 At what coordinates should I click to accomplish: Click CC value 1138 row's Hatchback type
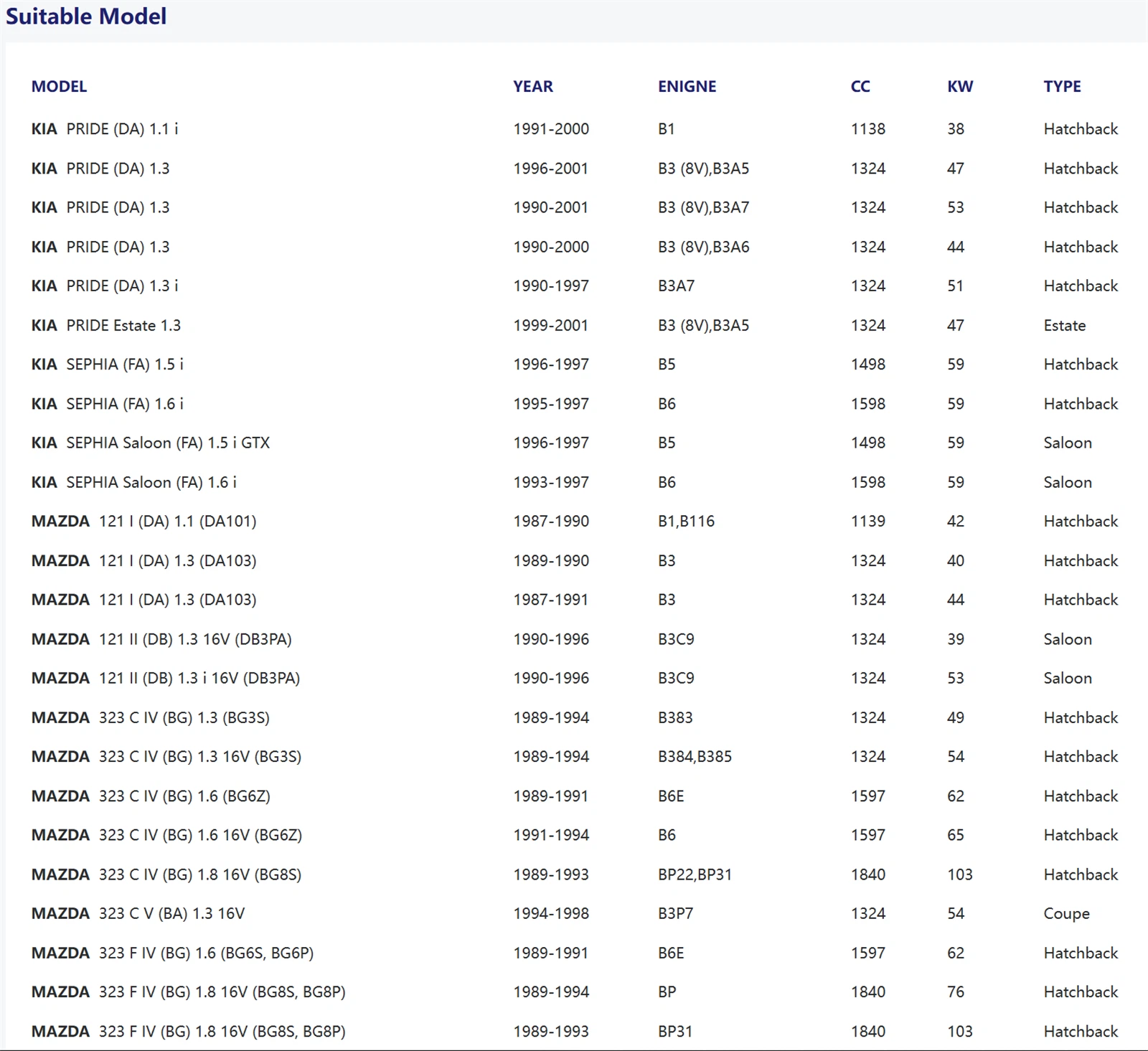point(1081,129)
